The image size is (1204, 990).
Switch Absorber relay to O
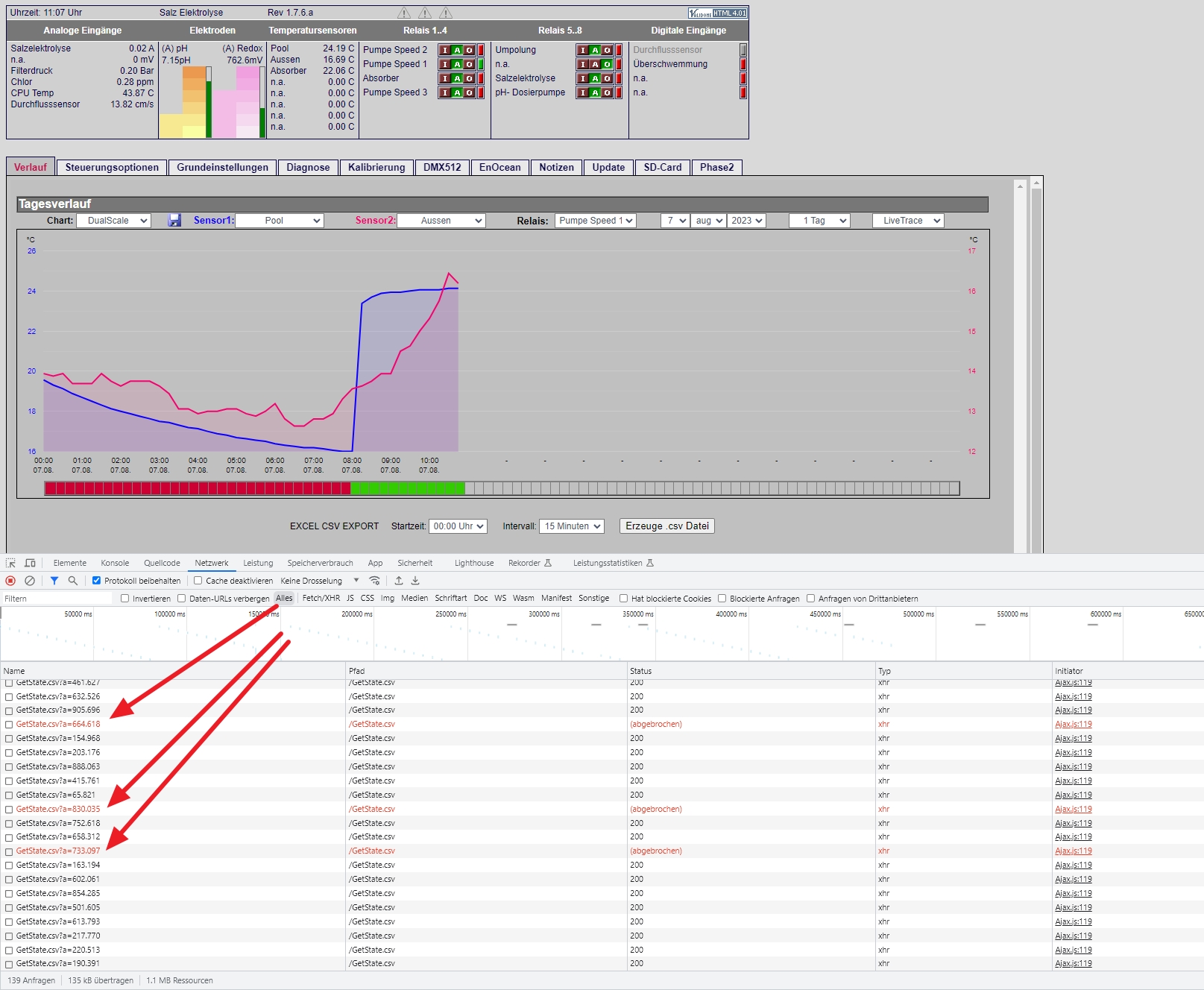(x=469, y=78)
